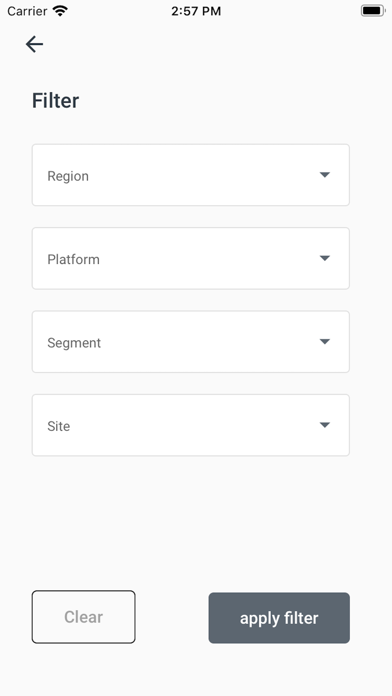Screen dimensions: 392x696
Task: Clear all selected filters
Action: tap(83, 617)
